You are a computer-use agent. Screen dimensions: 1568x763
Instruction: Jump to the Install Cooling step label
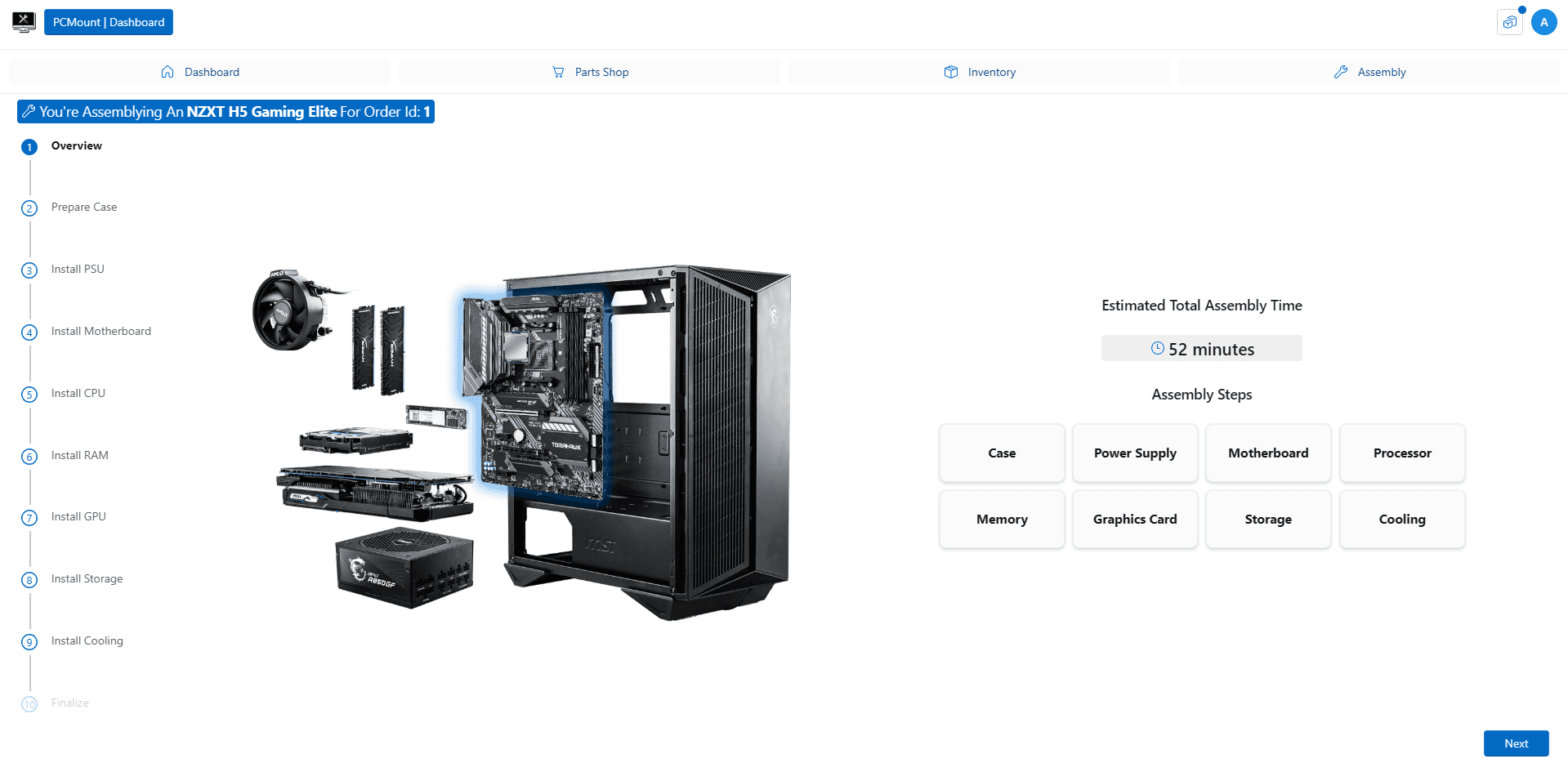[87, 640]
